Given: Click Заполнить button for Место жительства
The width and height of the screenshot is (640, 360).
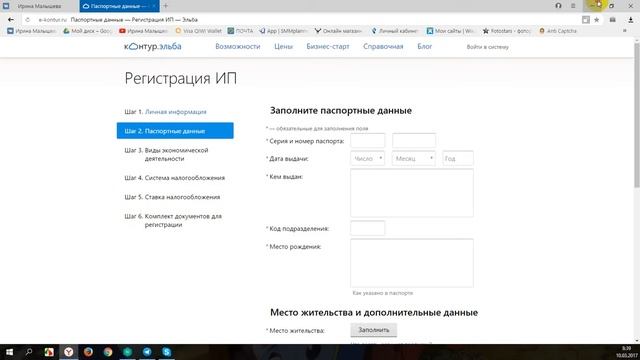Looking at the screenshot, I should tap(373, 330).
